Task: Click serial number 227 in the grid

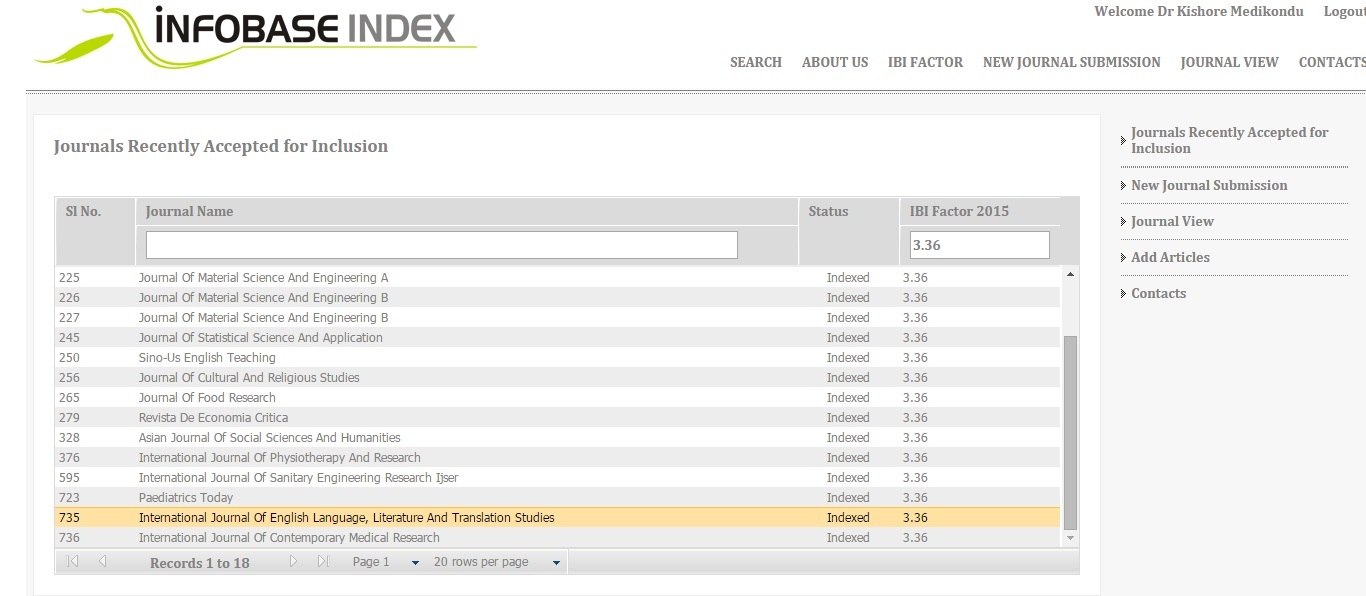Action: pos(69,317)
